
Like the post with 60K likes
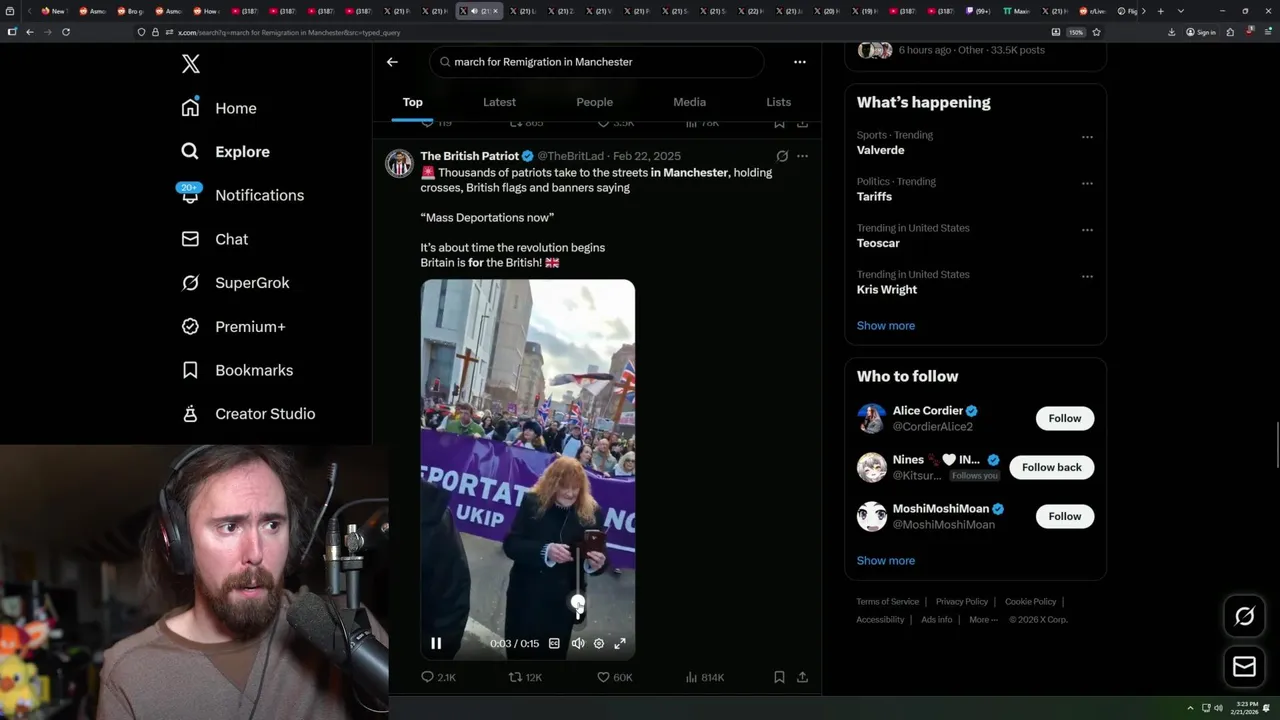pos(614,677)
